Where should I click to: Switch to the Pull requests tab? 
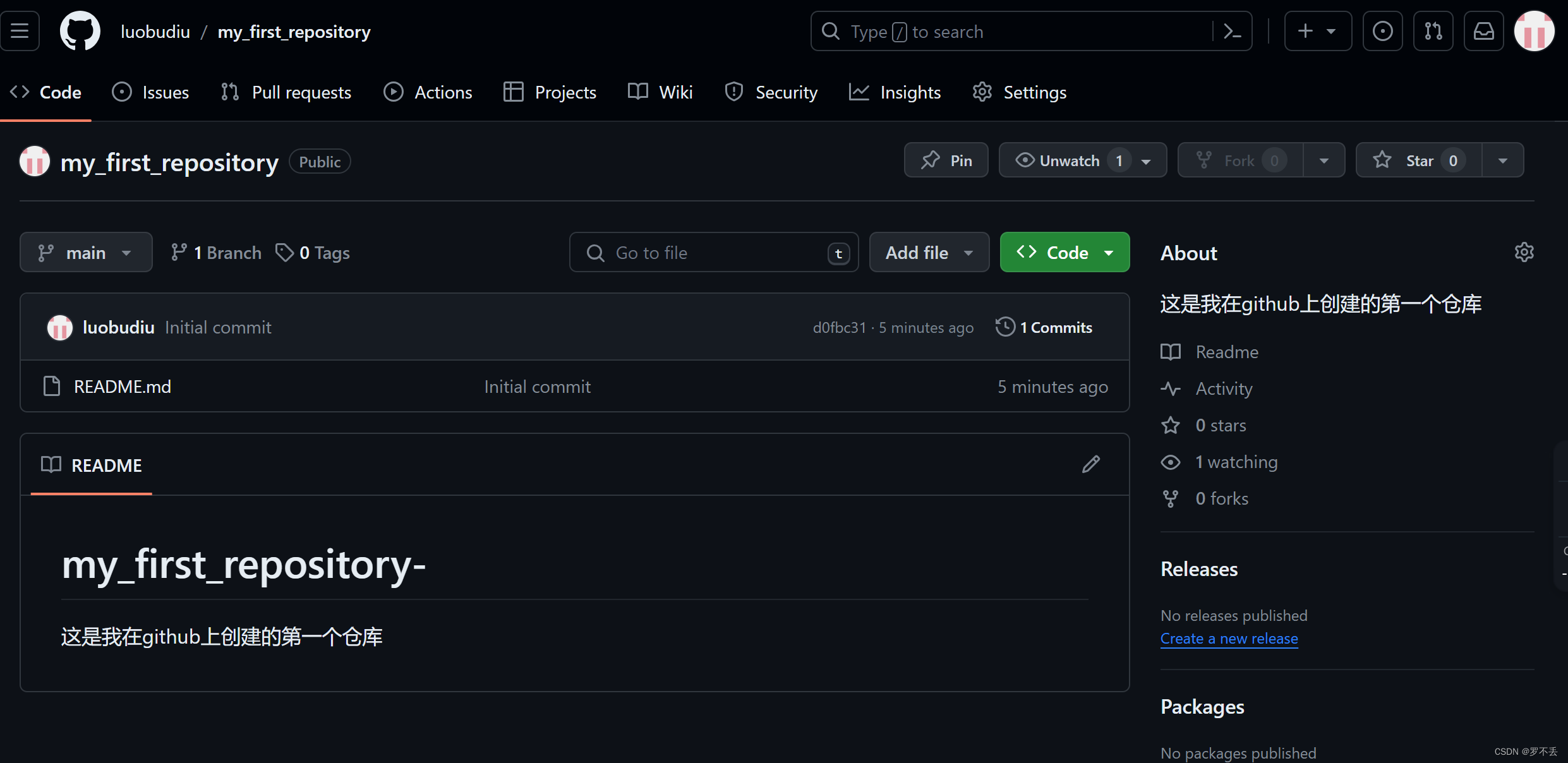pyautogui.click(x=286, y=92)
